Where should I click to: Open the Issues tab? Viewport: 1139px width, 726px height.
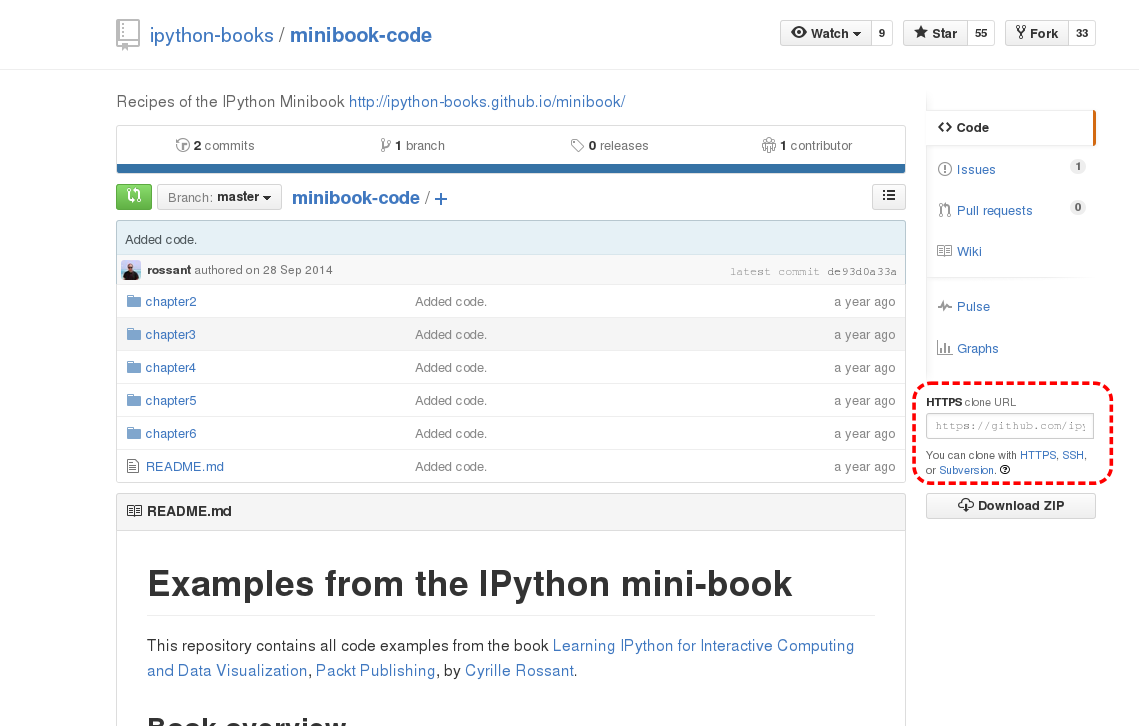pos(976,169)
